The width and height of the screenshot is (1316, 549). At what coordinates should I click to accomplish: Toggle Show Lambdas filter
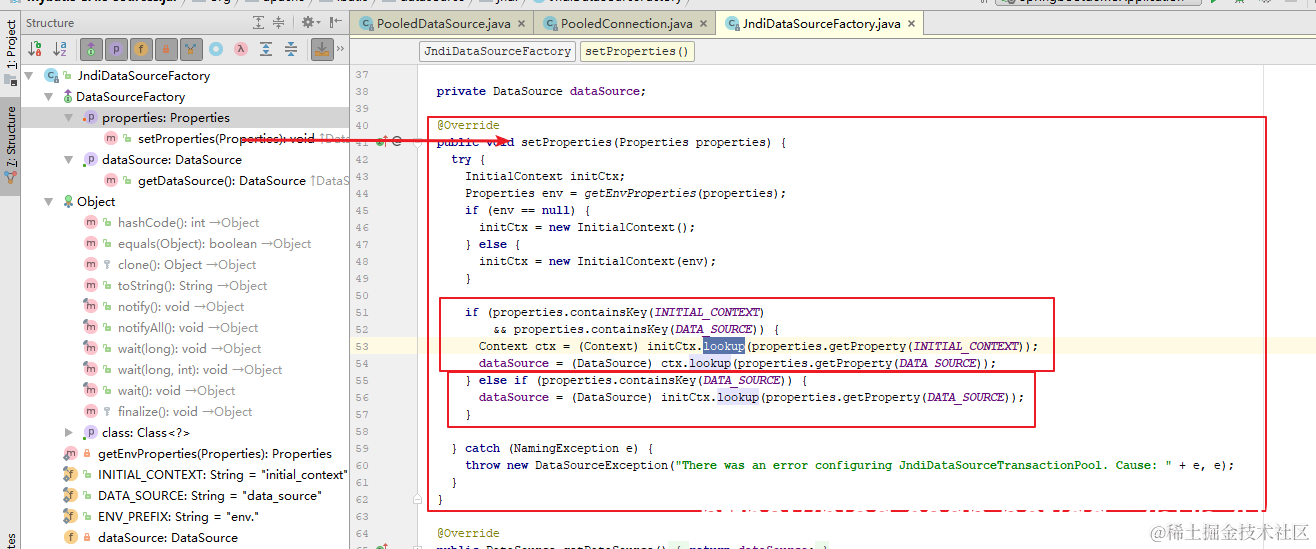(241, 48)
